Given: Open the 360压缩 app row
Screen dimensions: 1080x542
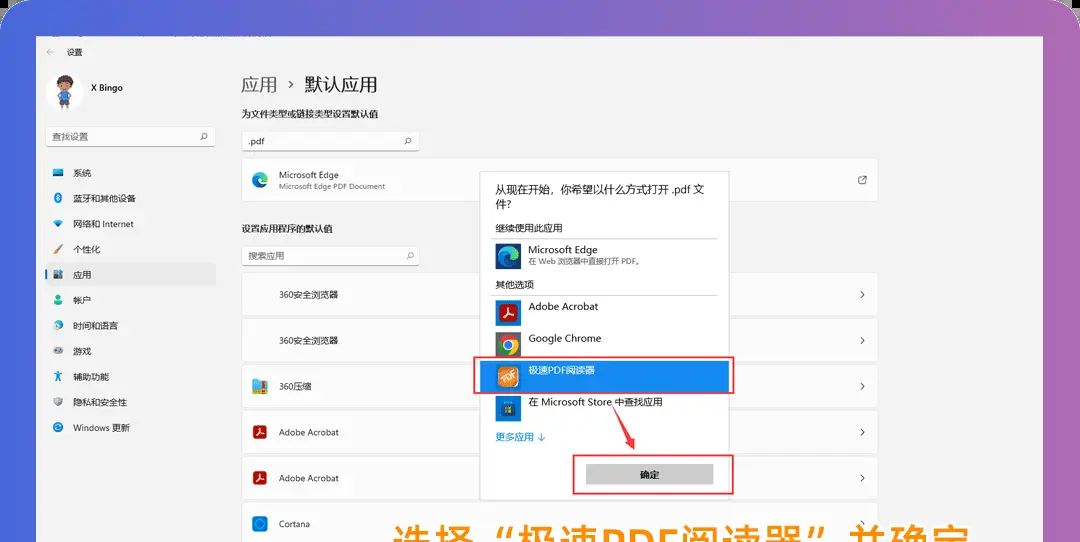Looking at the screenshot, I should tap(559, 386).
